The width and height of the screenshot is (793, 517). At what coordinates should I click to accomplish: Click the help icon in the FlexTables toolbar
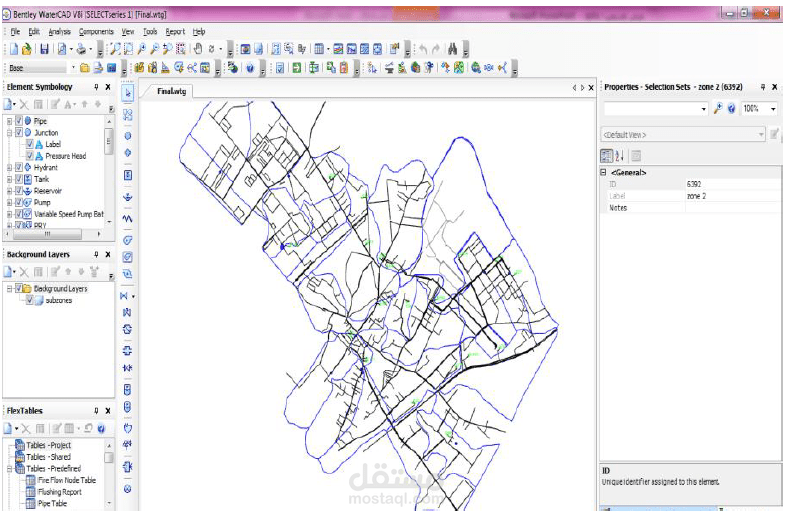coord(101,429)
